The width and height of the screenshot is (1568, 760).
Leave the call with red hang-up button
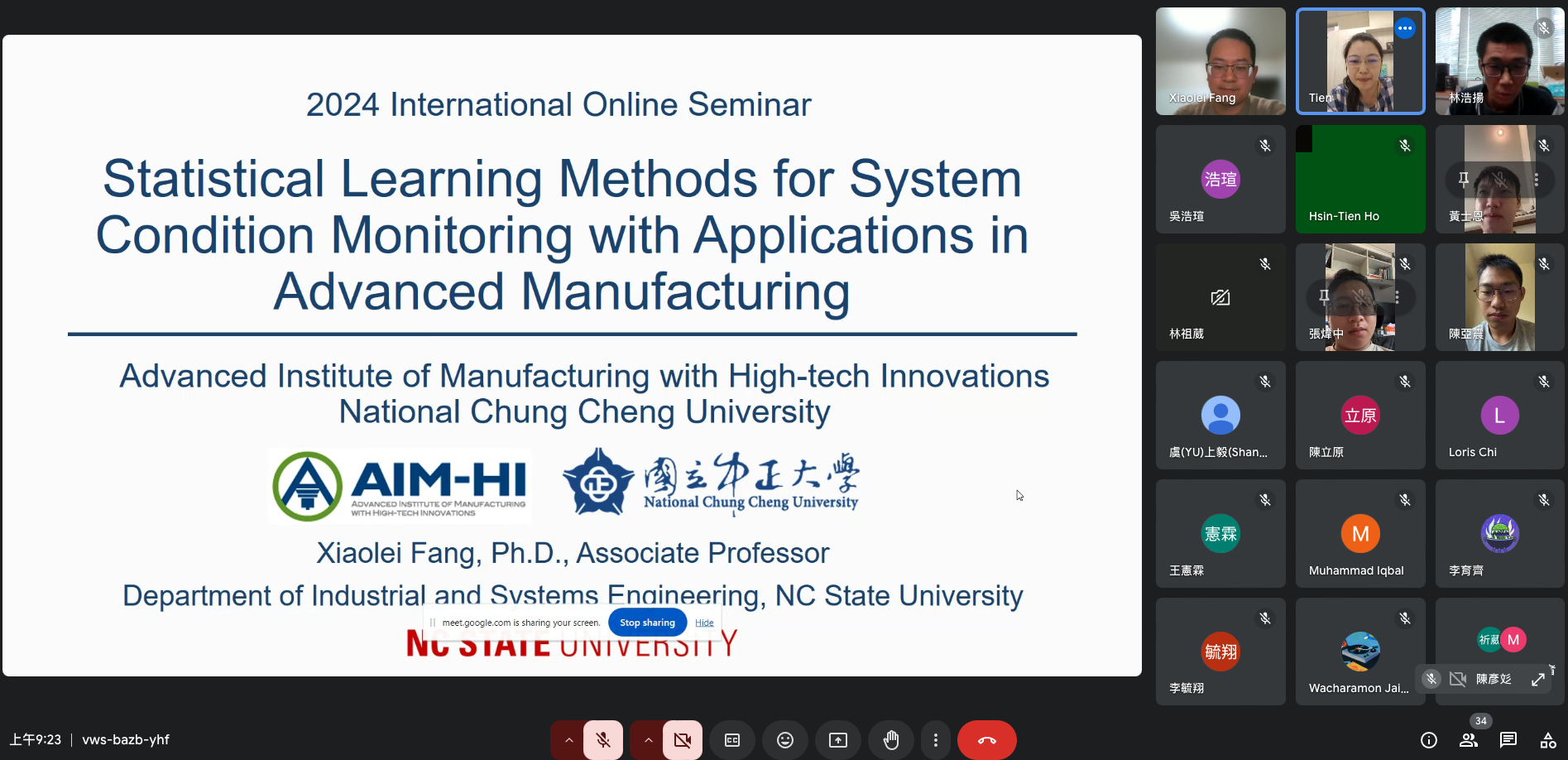coord(986,740)
